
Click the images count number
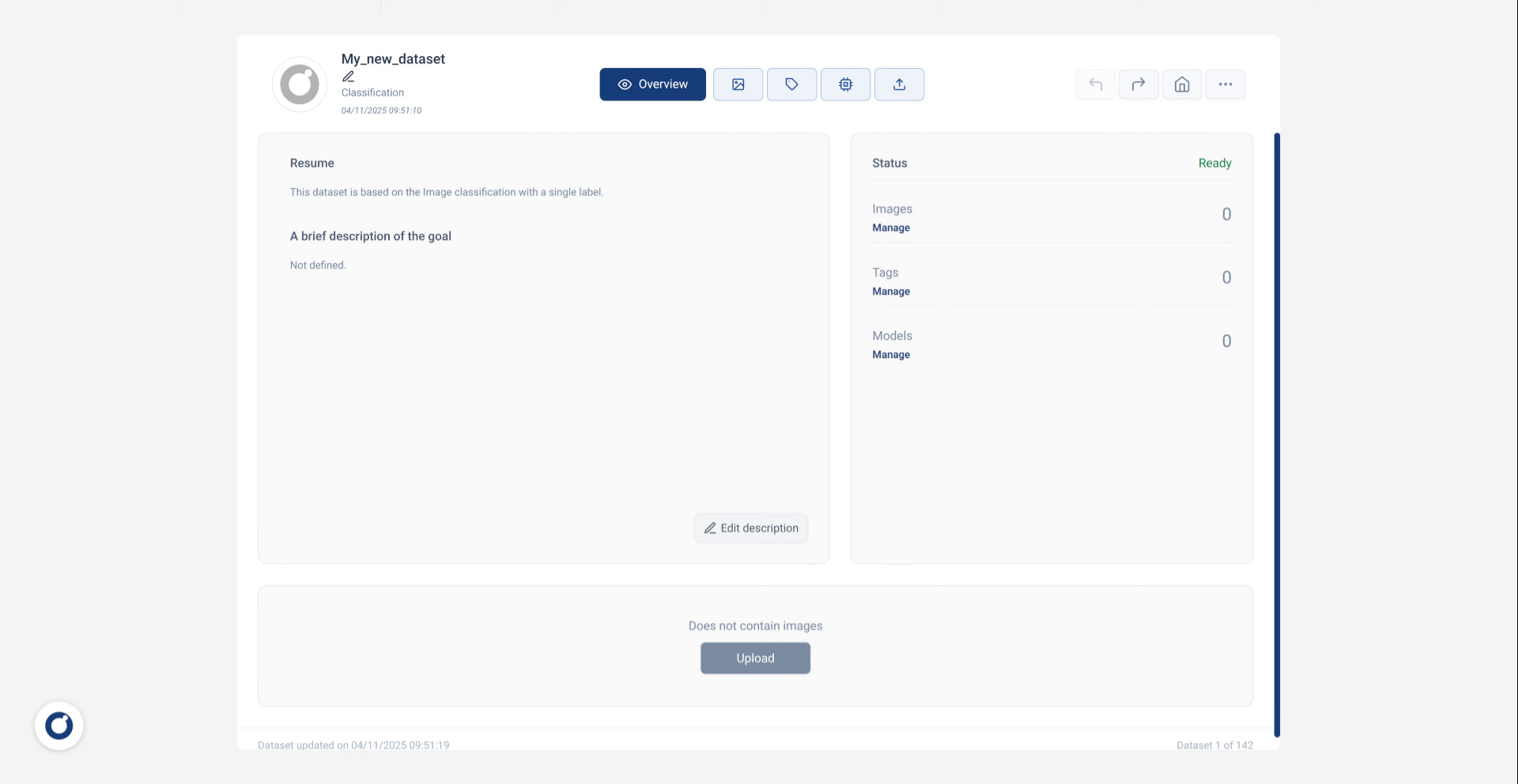[x=1226, y=214]
